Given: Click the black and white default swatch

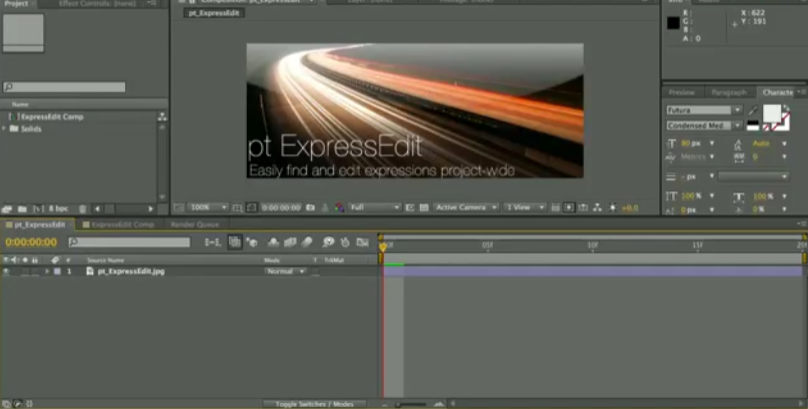Looking at the screenshot, I should [x=753, y=125].
